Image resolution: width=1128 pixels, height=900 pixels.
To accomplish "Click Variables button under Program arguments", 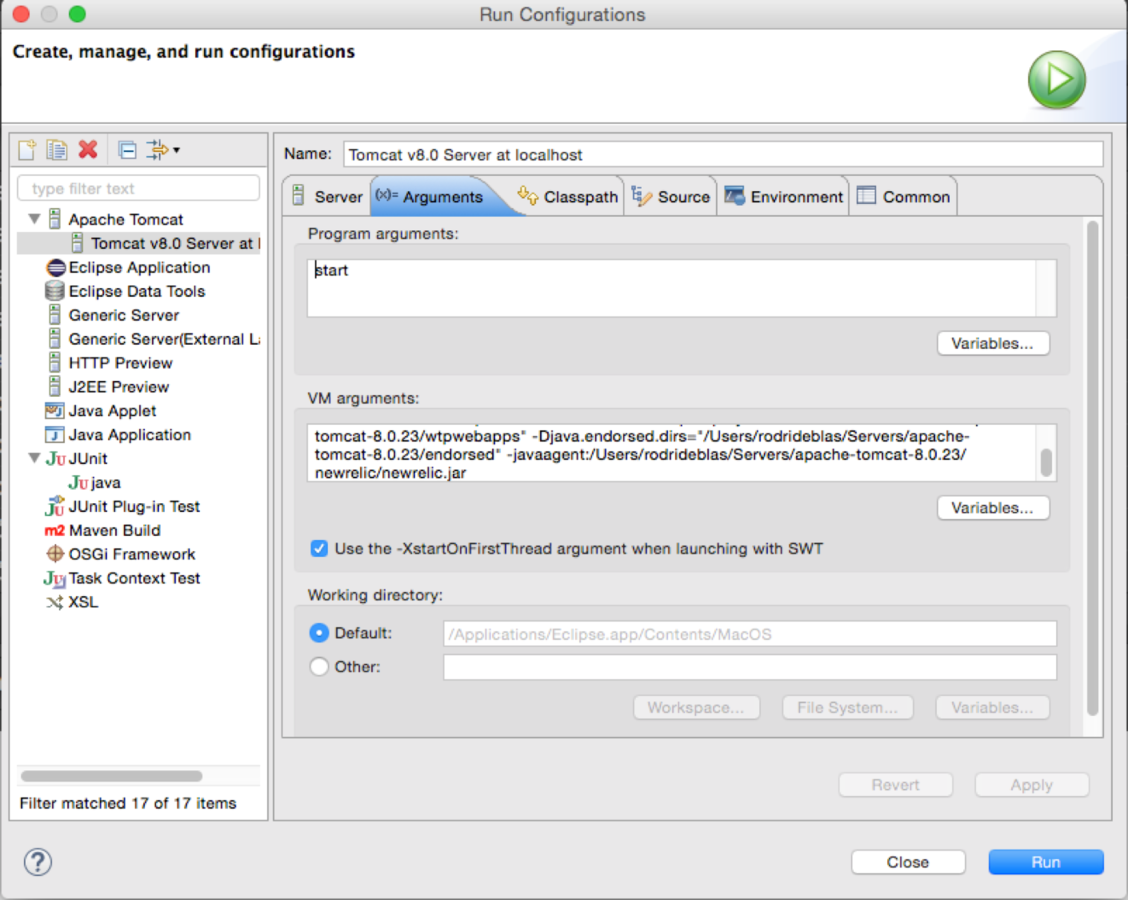I will pos(993,343).
